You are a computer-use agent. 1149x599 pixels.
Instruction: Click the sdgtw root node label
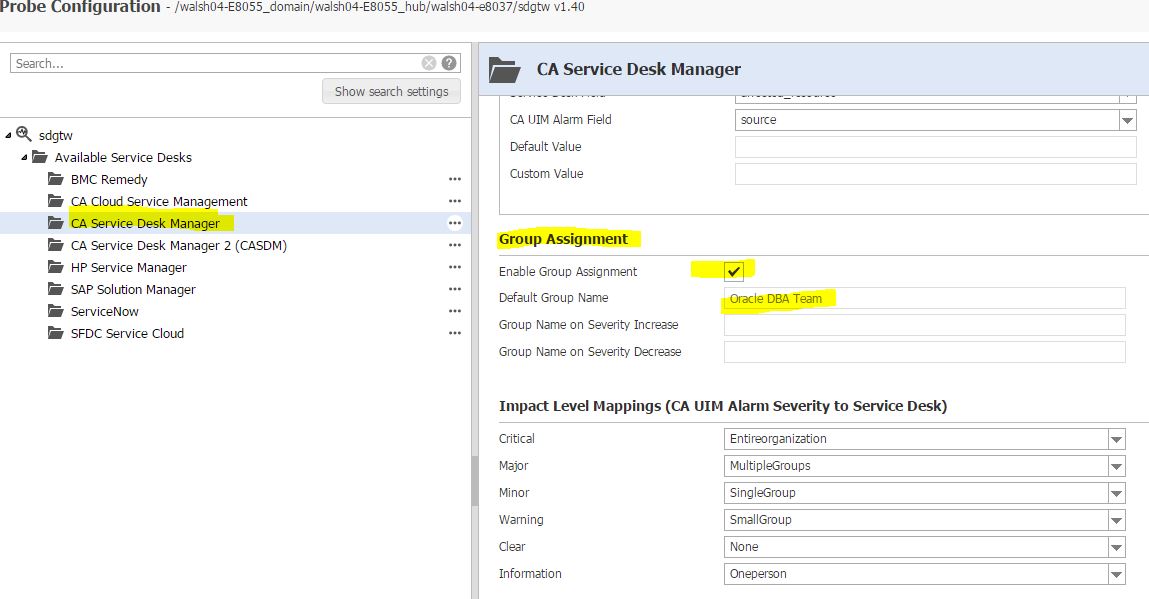[56, 136]
